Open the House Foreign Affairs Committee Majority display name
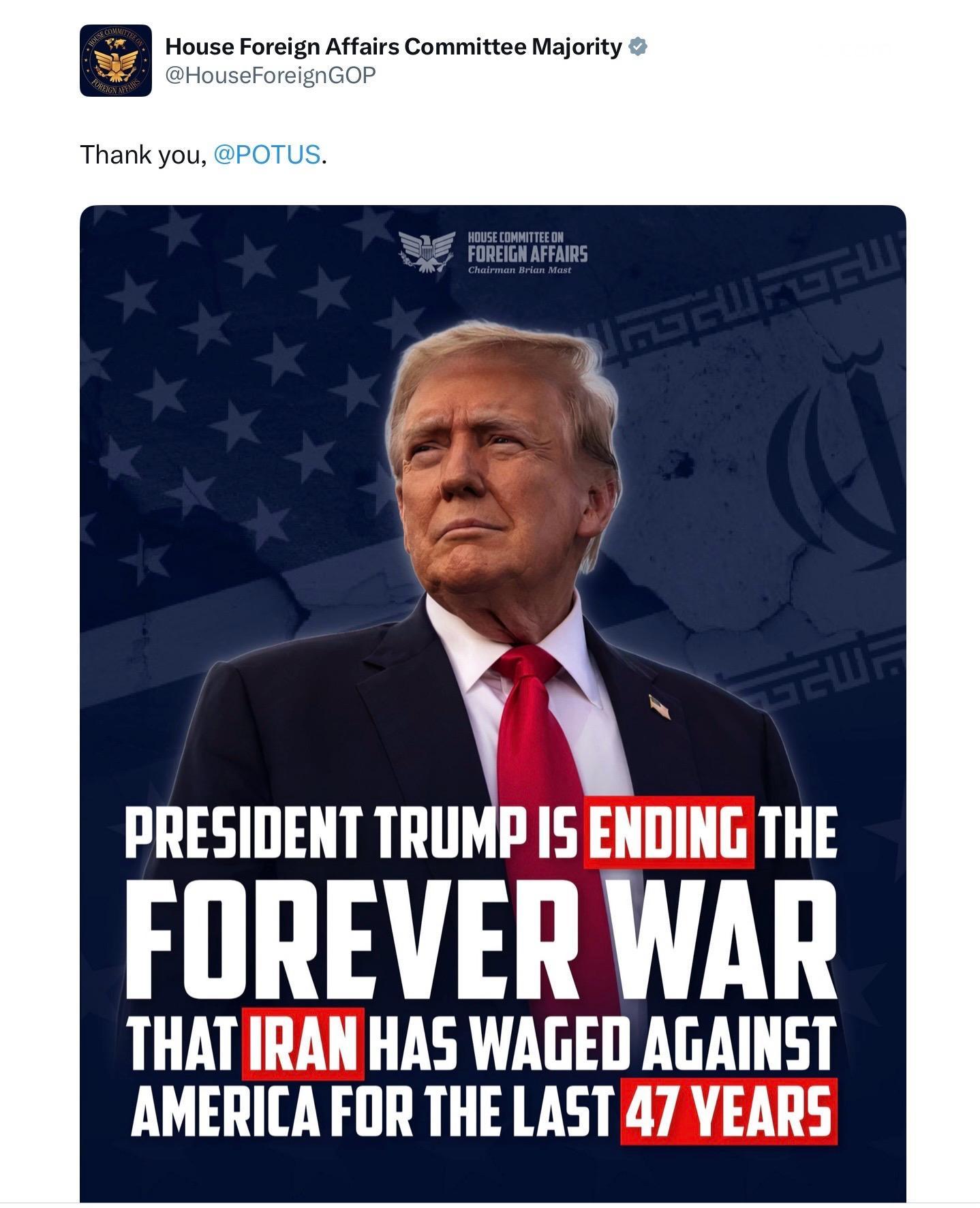The width and height of the screenshot is (980, 1208). [x=393, y=47]
